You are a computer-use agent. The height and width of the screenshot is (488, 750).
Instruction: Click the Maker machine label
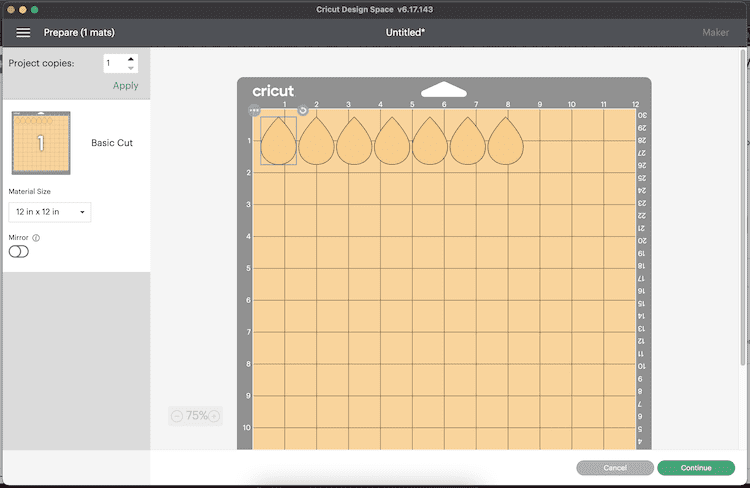(x=716, y=33)
